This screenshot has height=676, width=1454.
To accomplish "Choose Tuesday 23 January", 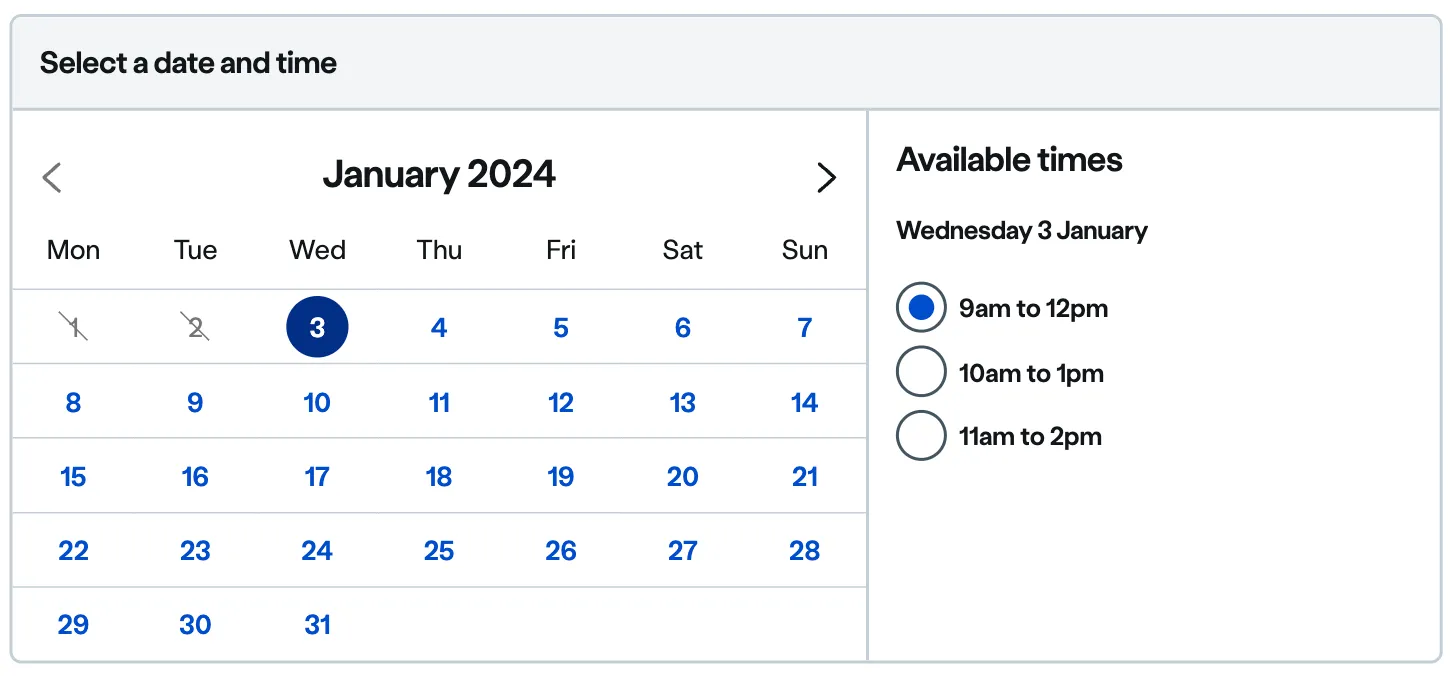I will coord(195,551).
